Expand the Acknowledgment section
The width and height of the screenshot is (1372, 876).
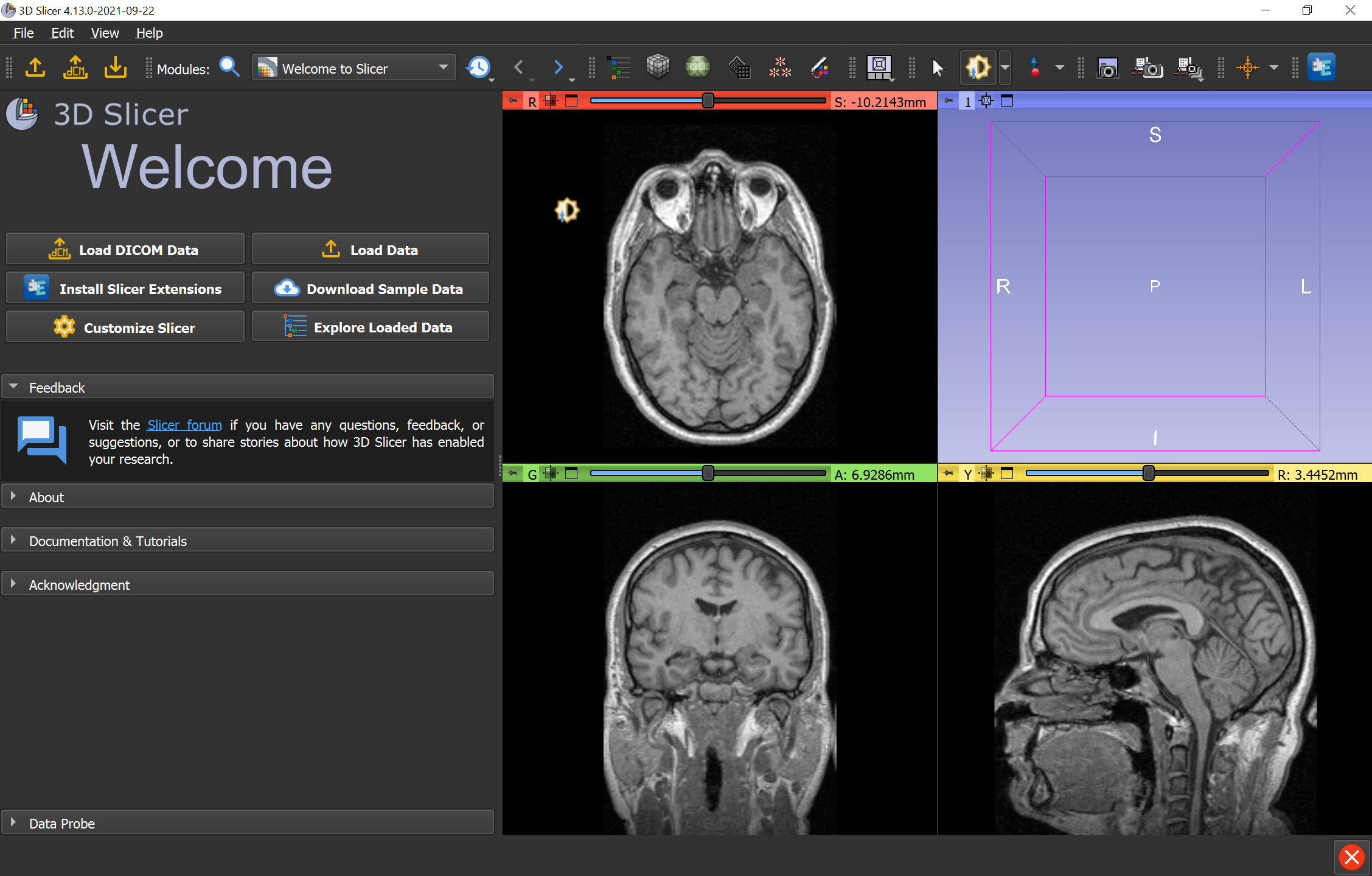[248, 584]
